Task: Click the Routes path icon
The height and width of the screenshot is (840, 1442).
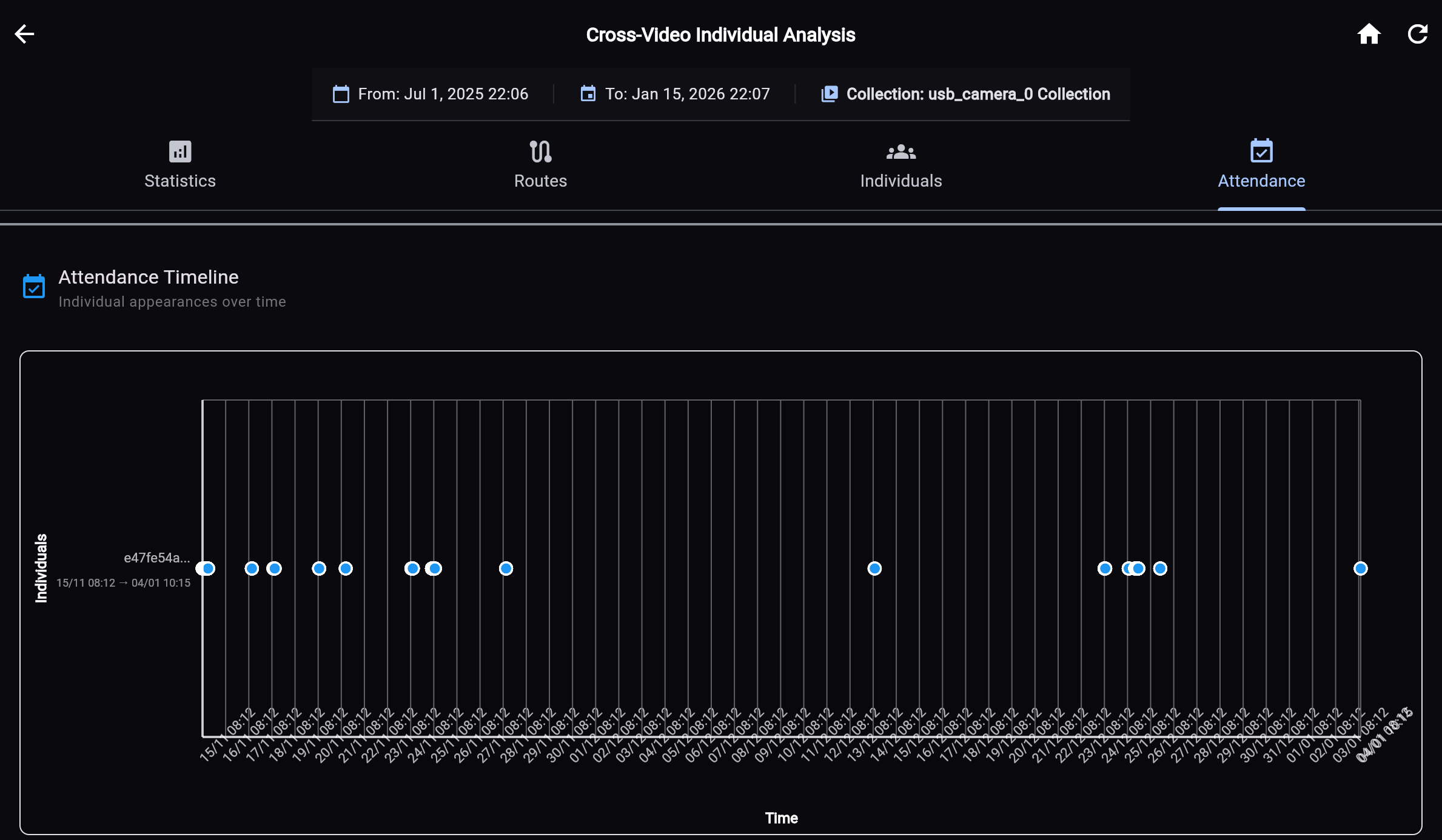Action: tap(540, 152)
